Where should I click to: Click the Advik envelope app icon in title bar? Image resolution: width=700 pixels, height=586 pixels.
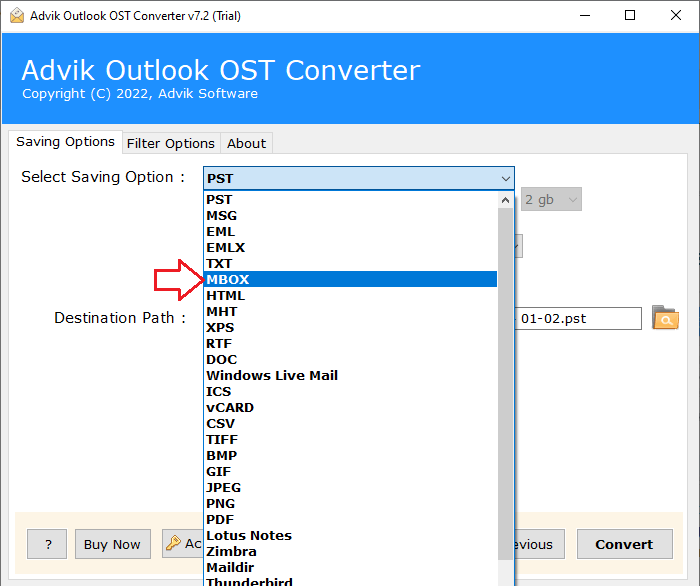17,16
